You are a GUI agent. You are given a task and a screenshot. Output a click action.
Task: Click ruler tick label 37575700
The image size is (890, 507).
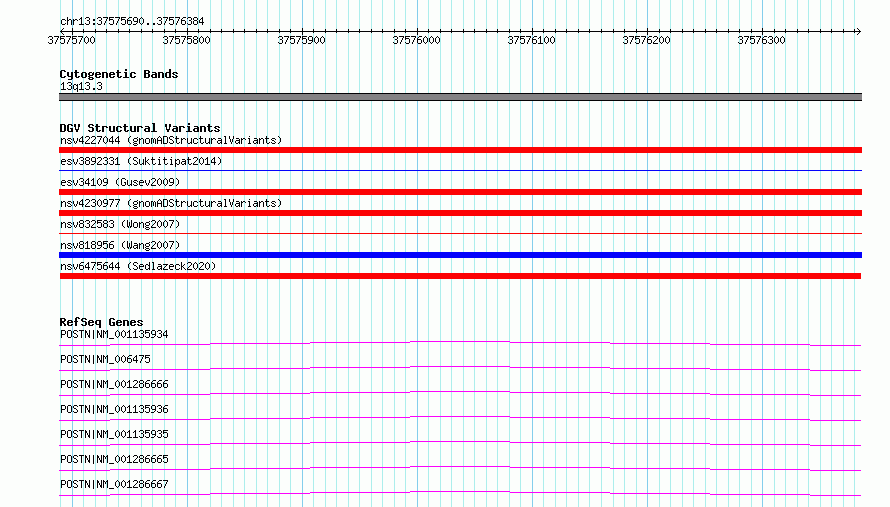pyautogui.click(x=72, y=40)
